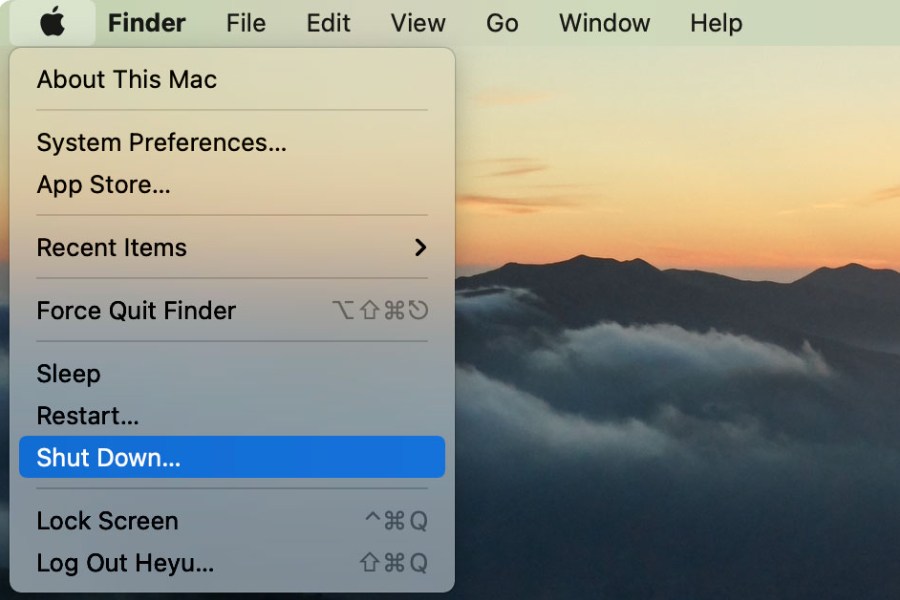The width and height of the screenshot is (900, 600).
Task: Open the View menu
Action: (x=418, y=23)
